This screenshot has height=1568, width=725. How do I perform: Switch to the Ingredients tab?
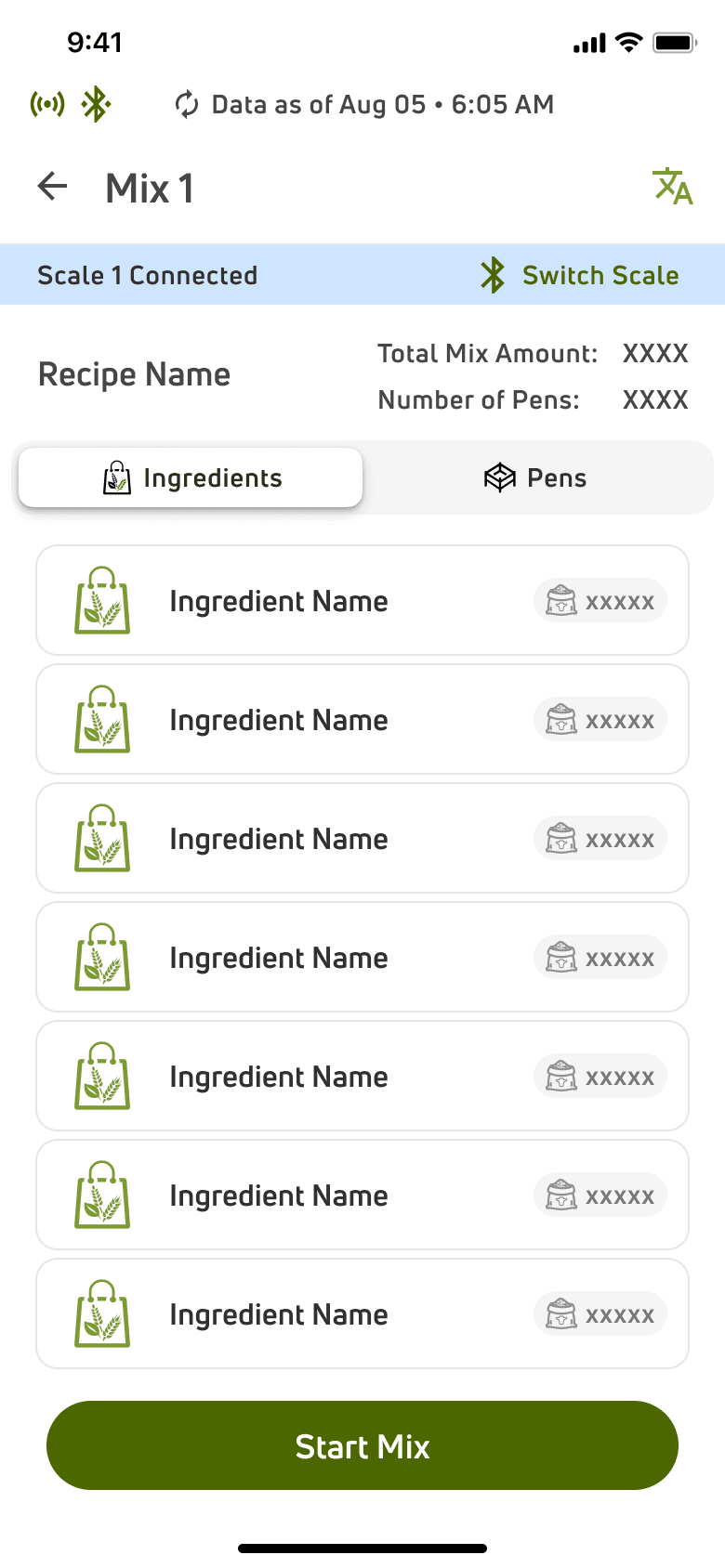pyautogui.click(x=191, y=478)
